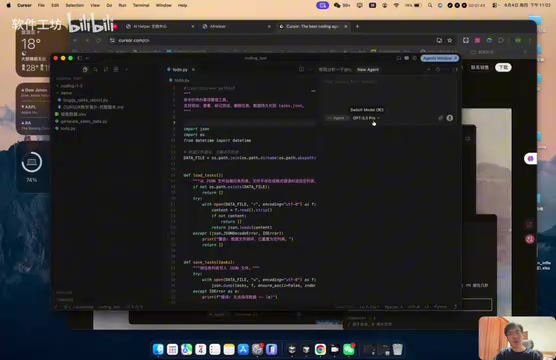The width and height of the screenshot is (556, 360).
Task: Open the editor more actions ellipsis
Action: click(x=310, y=70)
